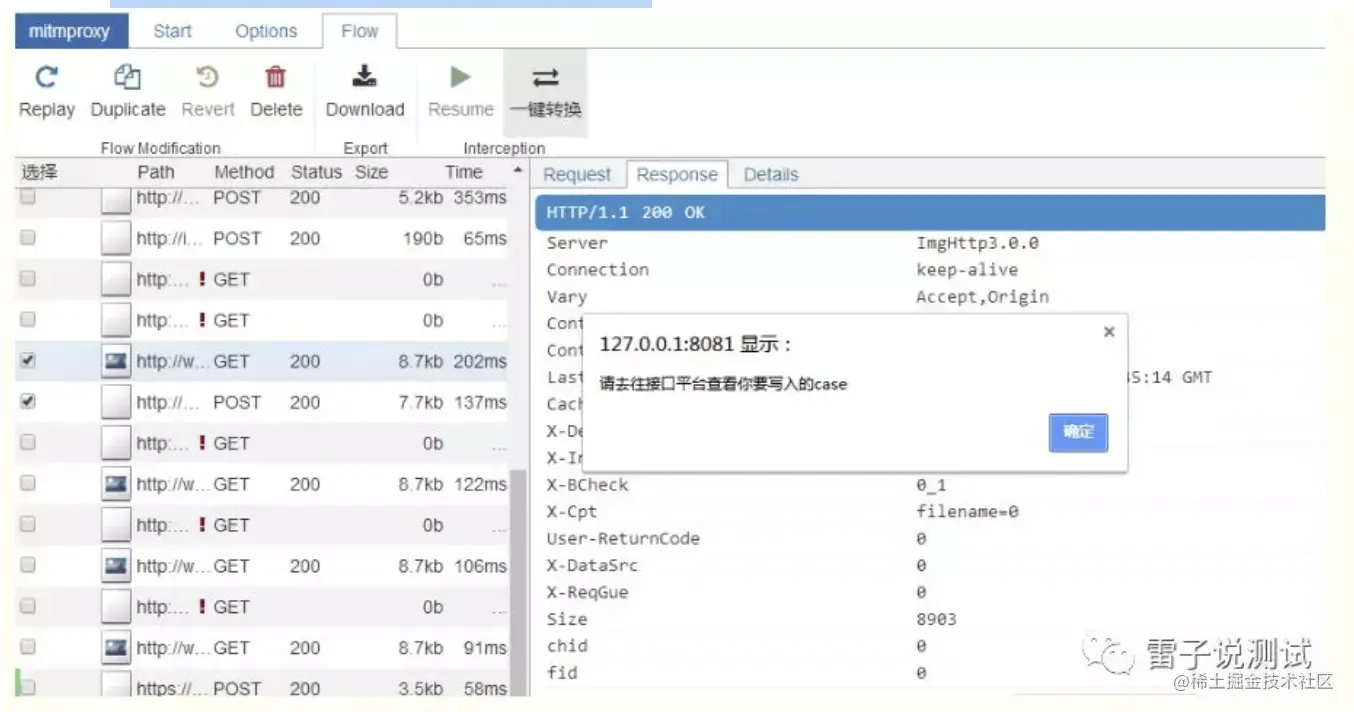
Task: Tick the checkbox on the 353ms POST row
Action: click(x=28, y=197)
